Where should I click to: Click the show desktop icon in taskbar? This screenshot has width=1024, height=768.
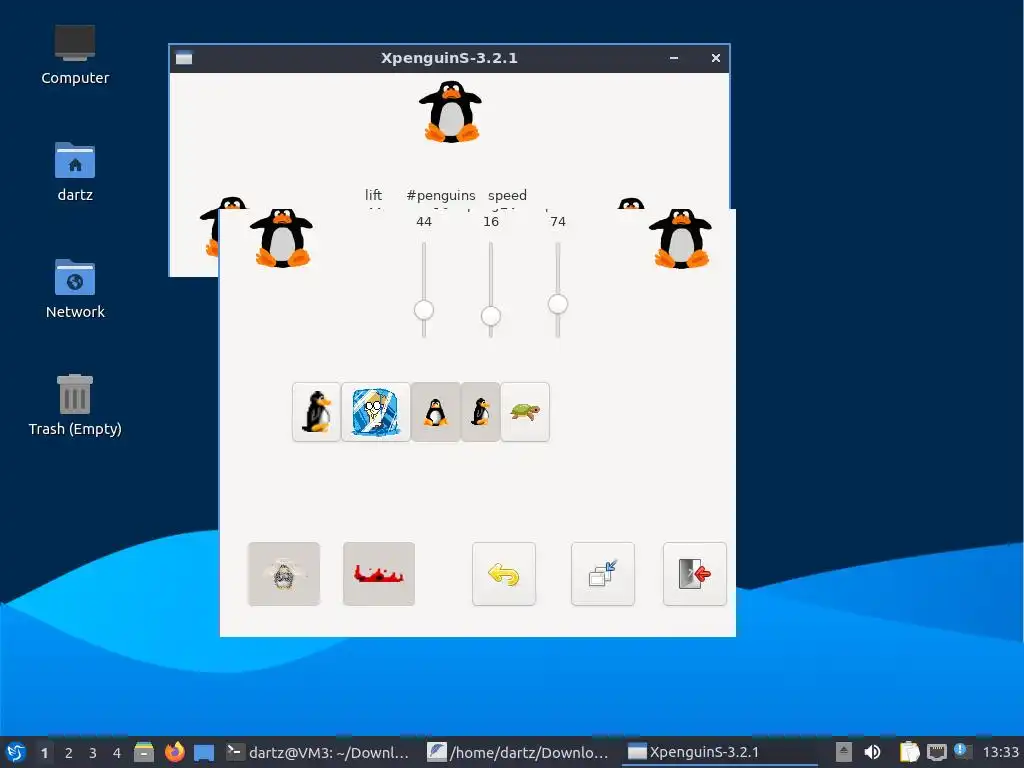204,752
